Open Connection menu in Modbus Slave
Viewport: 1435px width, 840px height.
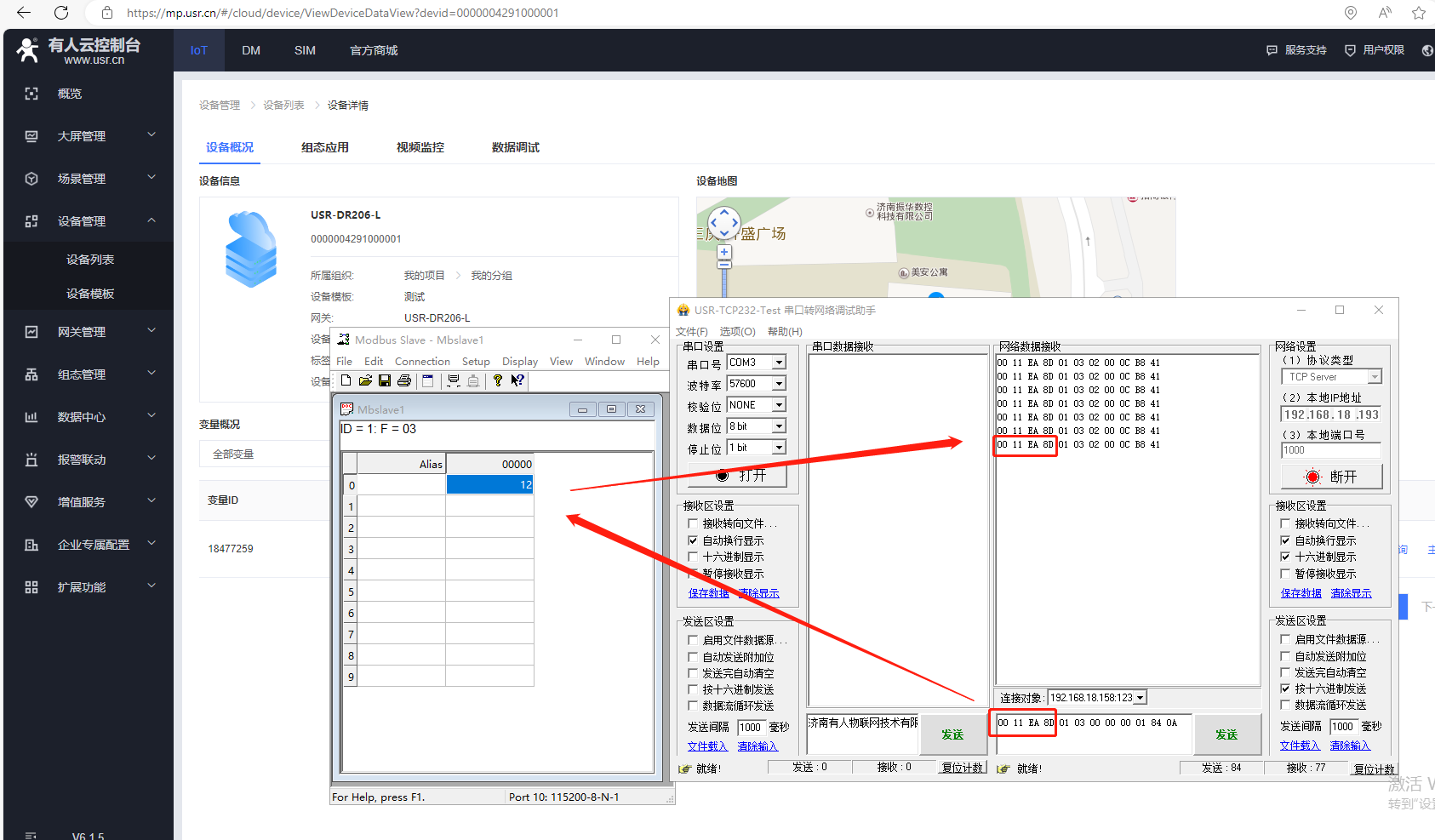(x=422, y=362)
